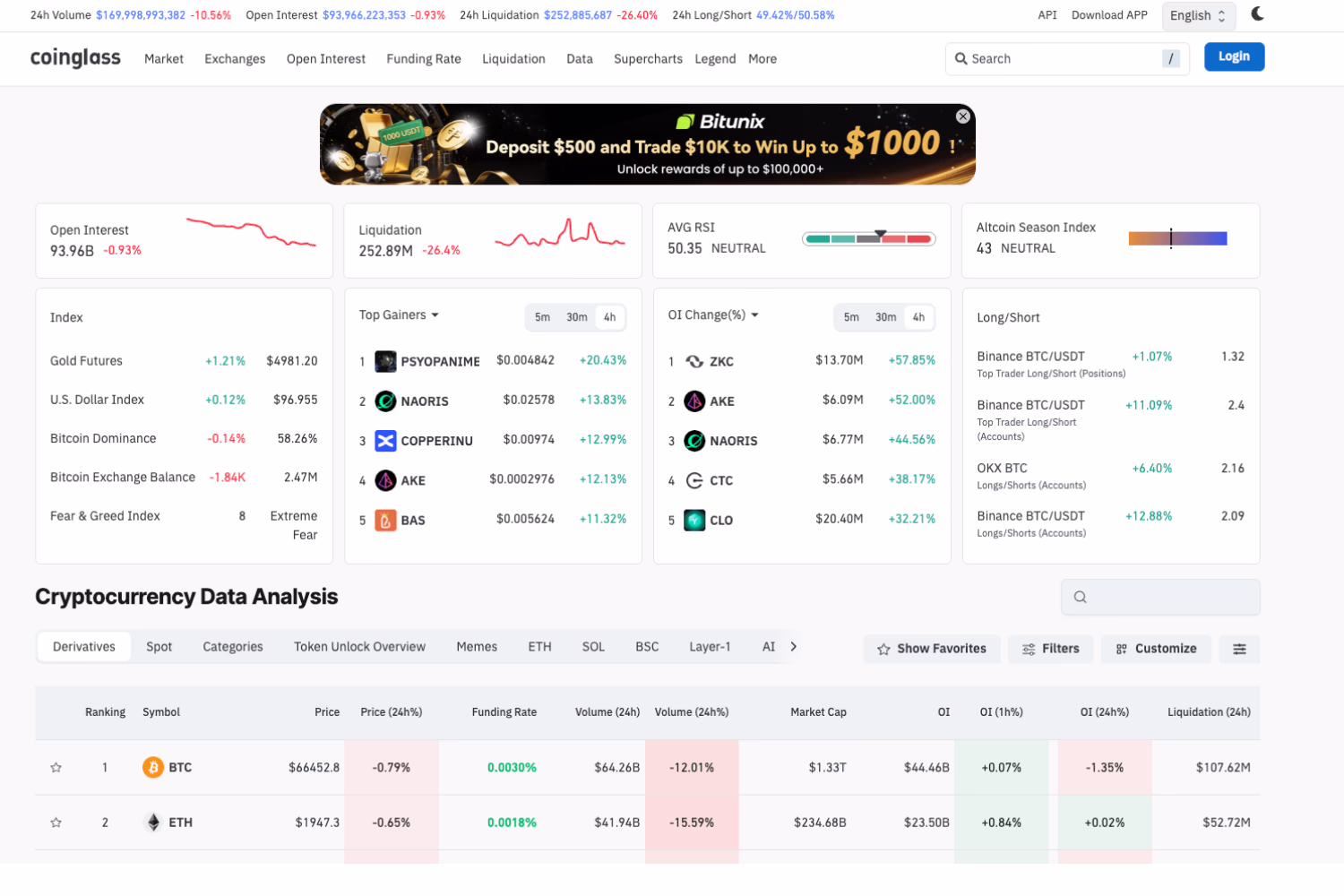Dismiss the Bitunix banner ad
The image size is (1344, 896).
[962, 116]
